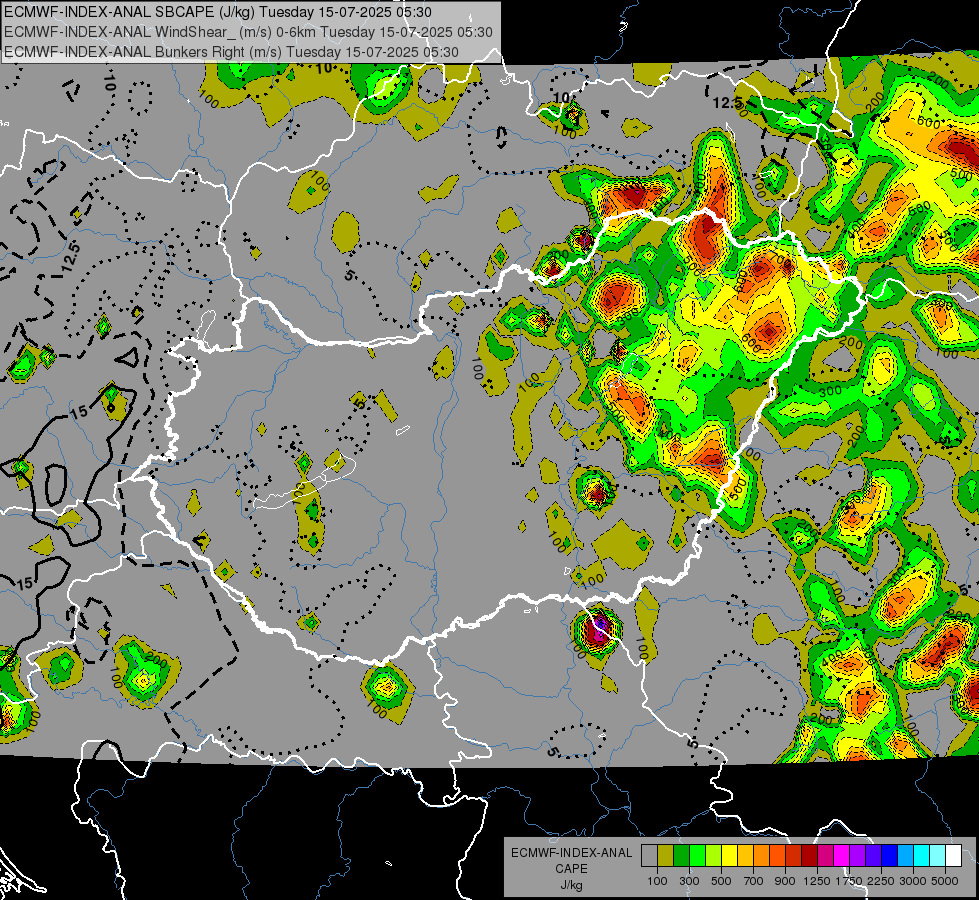Select the dark red swatch before 1250
The image size is (979, 900).
point(809,856)
